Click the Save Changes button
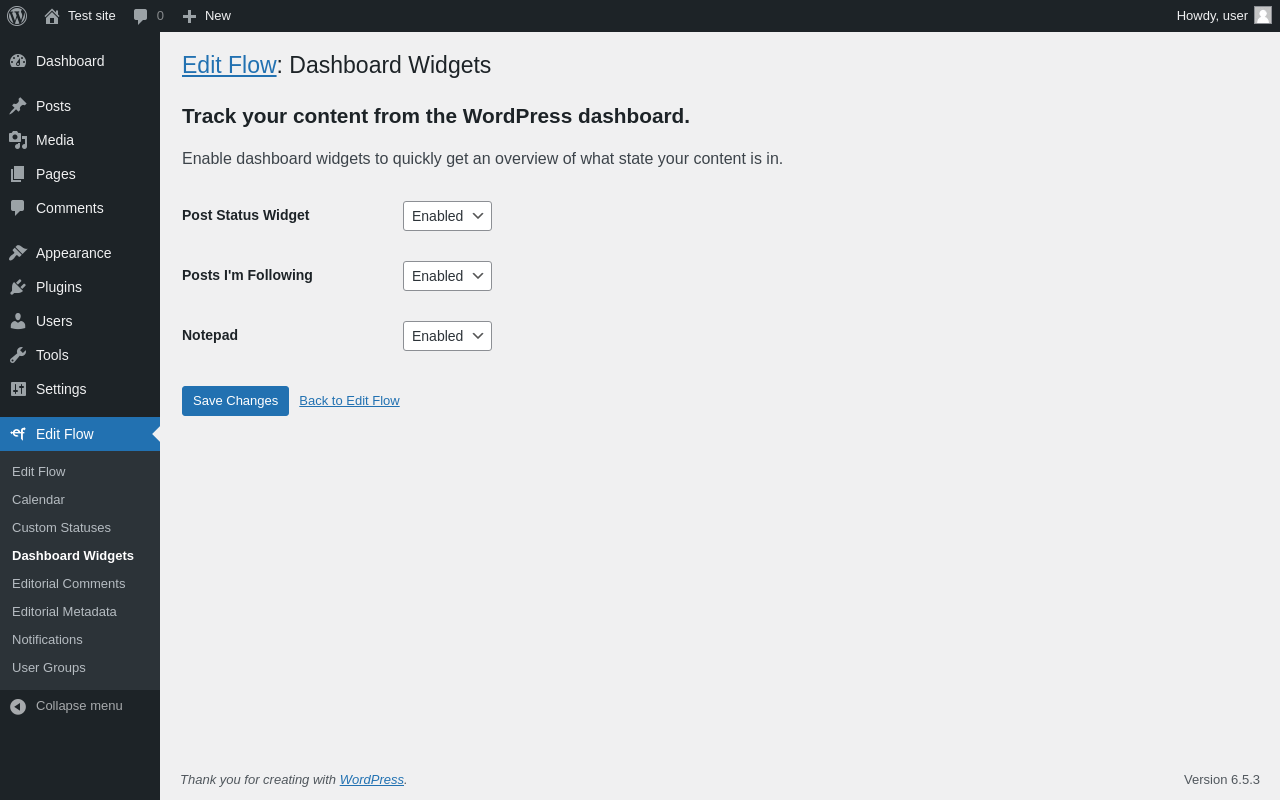 (235, 401)
